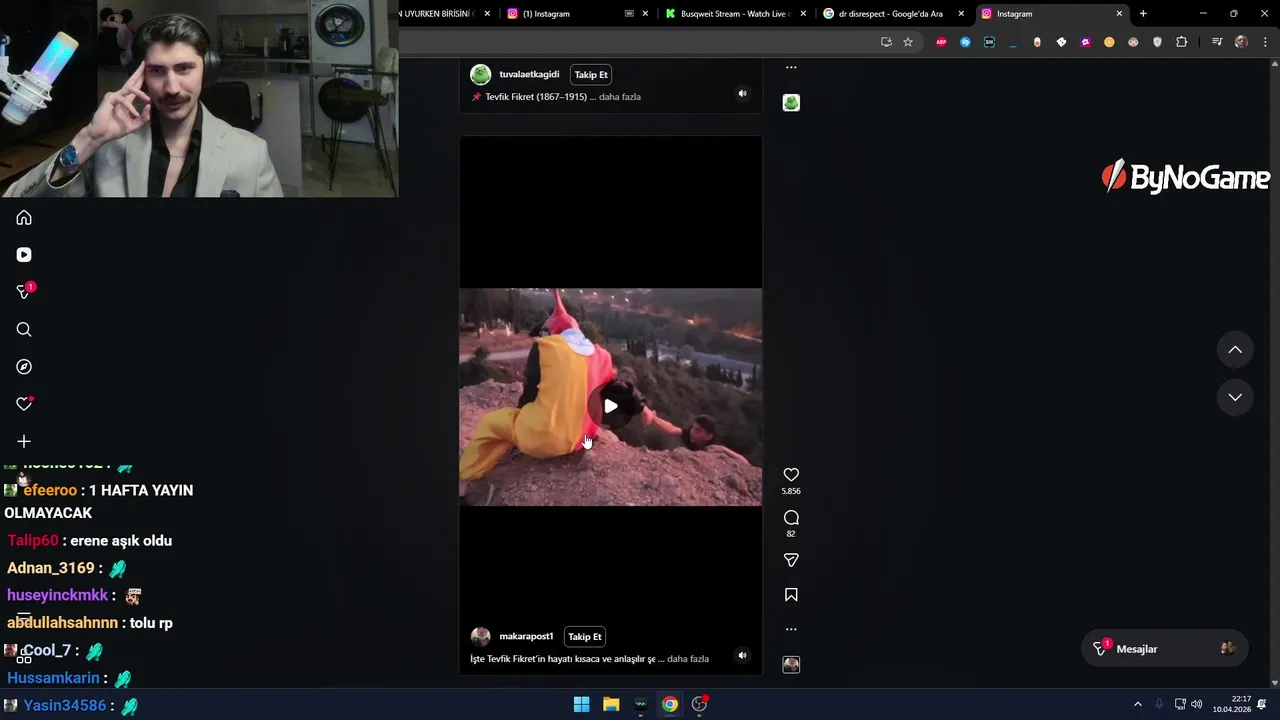Screen dimensions: 1280x720
Task: Click install app icon in address bar
Action: pyautogui.click(x=886, y=42)
